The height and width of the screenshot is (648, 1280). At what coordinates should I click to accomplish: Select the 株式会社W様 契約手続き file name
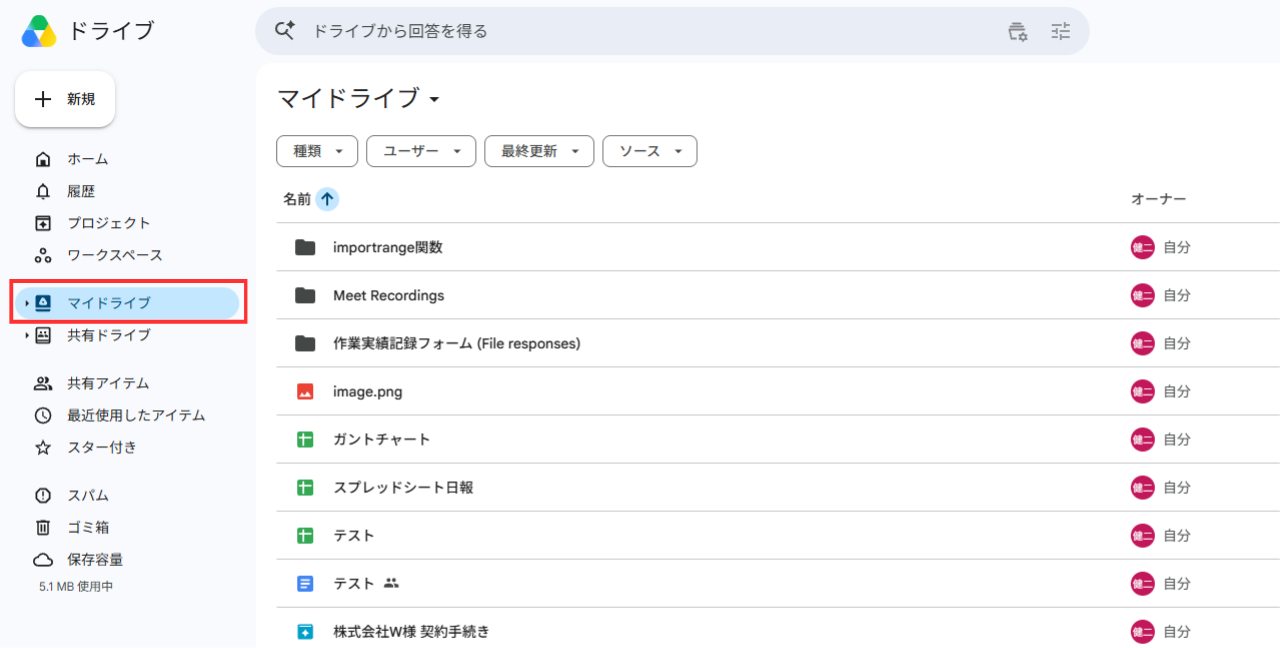point(411,631)
